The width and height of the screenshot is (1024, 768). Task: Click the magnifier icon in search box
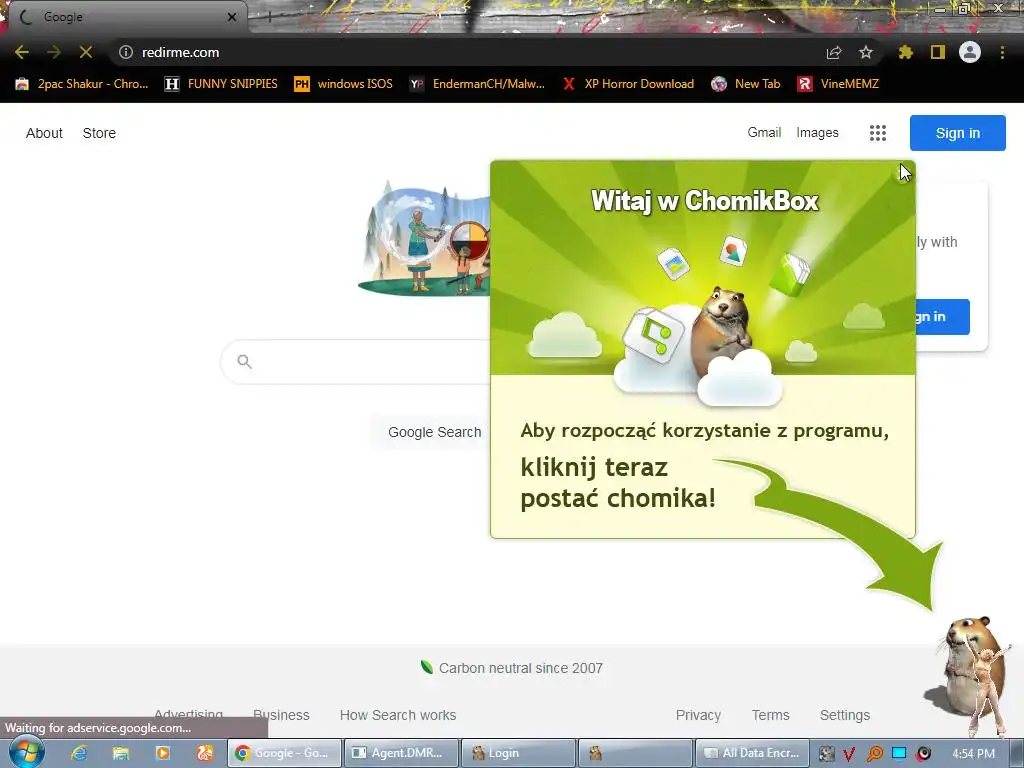tap(244, 361)
